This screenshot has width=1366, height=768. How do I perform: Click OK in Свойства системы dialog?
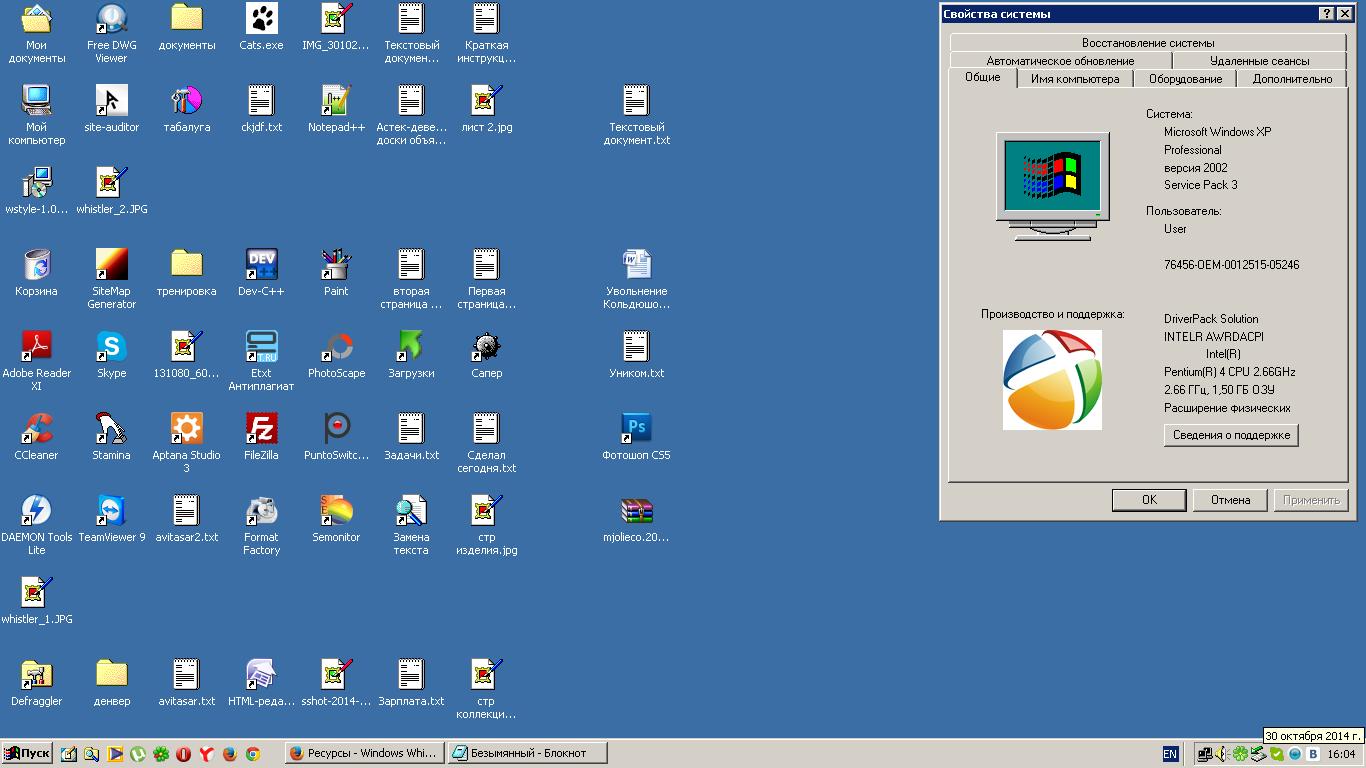point(1149,500)
